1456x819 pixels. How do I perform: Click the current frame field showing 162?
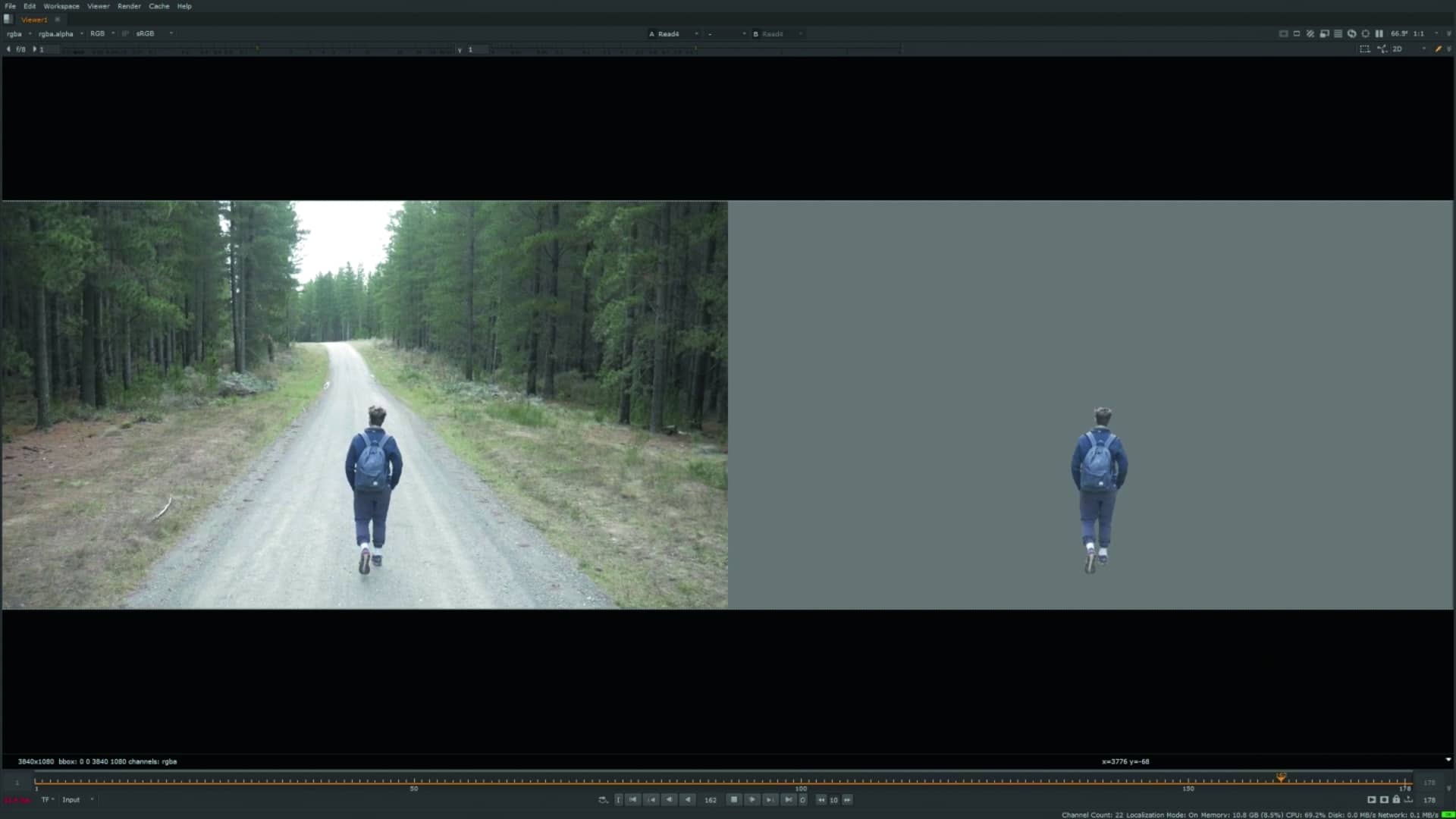pos(711,800)
